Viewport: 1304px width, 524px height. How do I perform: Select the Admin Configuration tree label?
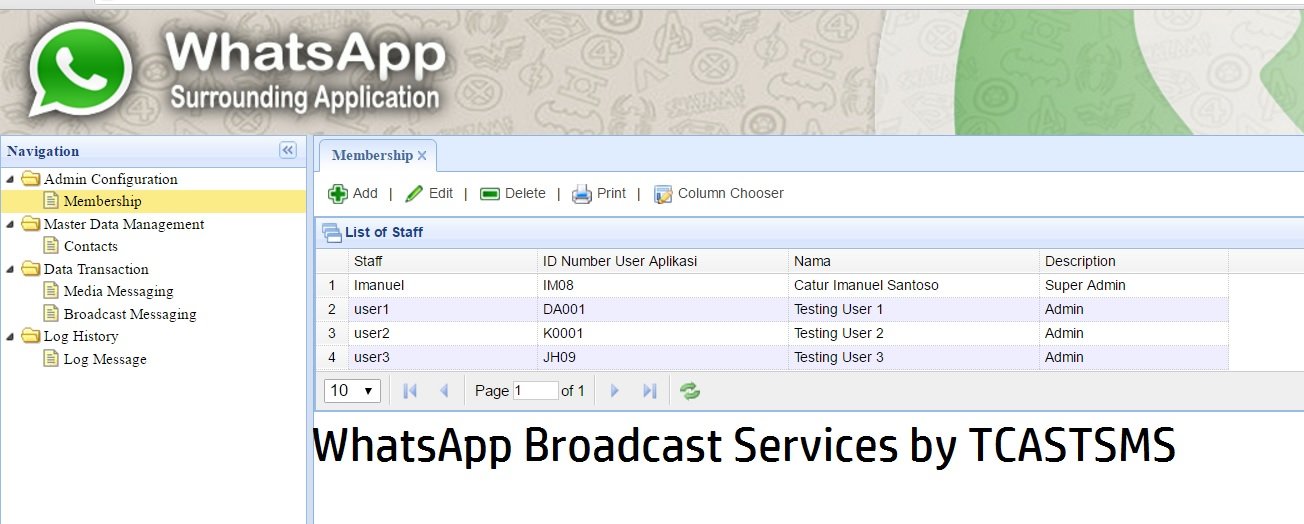(111, 179)
